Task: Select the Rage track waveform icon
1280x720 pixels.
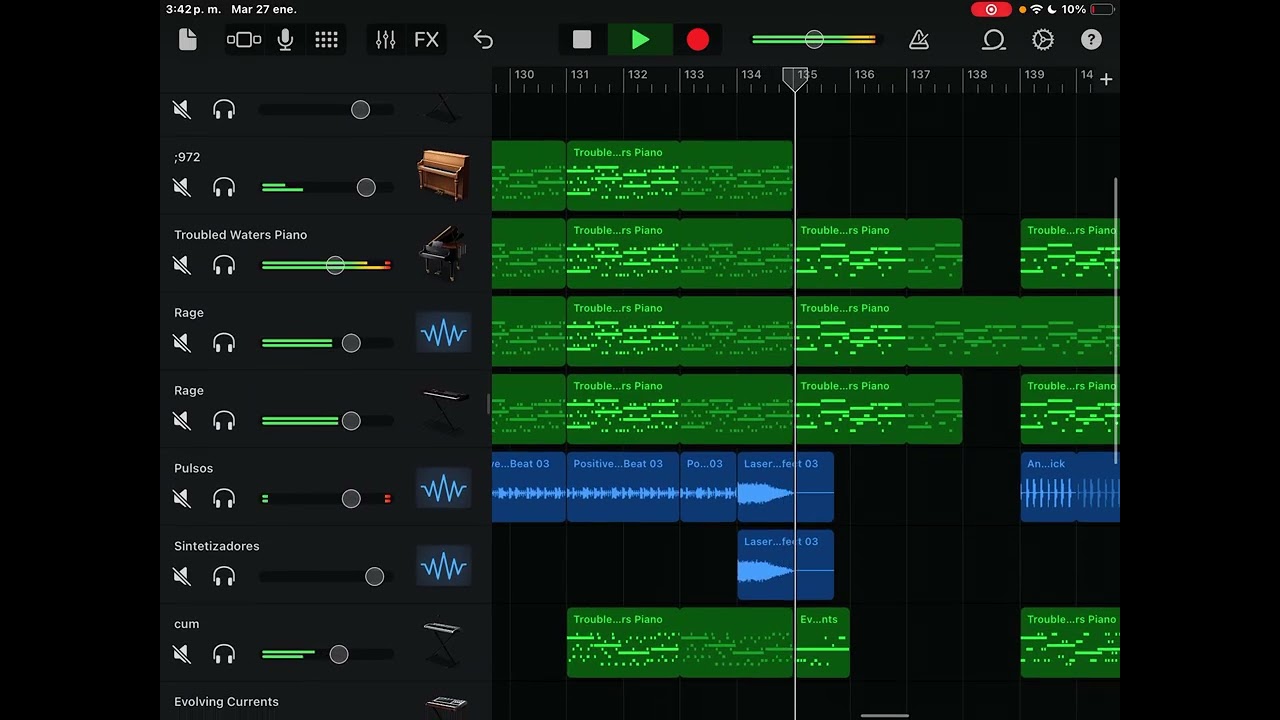Action: [443, 333]
